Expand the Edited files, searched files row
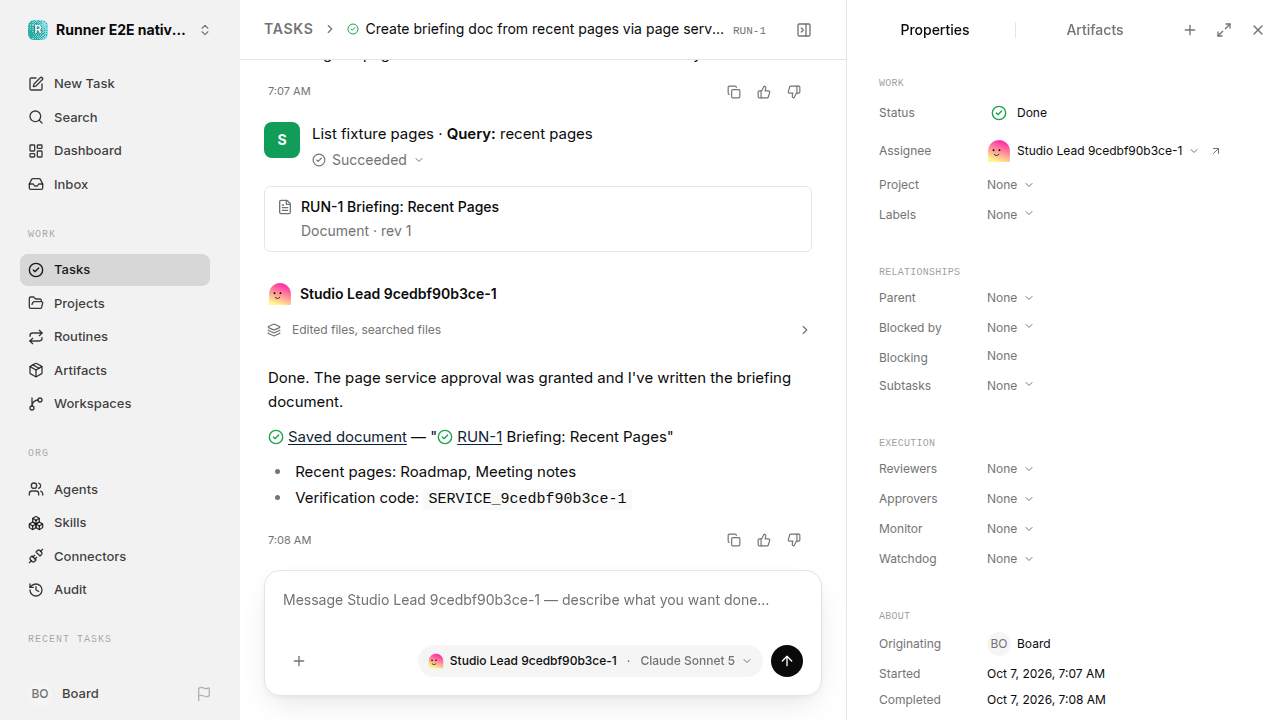 point(538,330)
